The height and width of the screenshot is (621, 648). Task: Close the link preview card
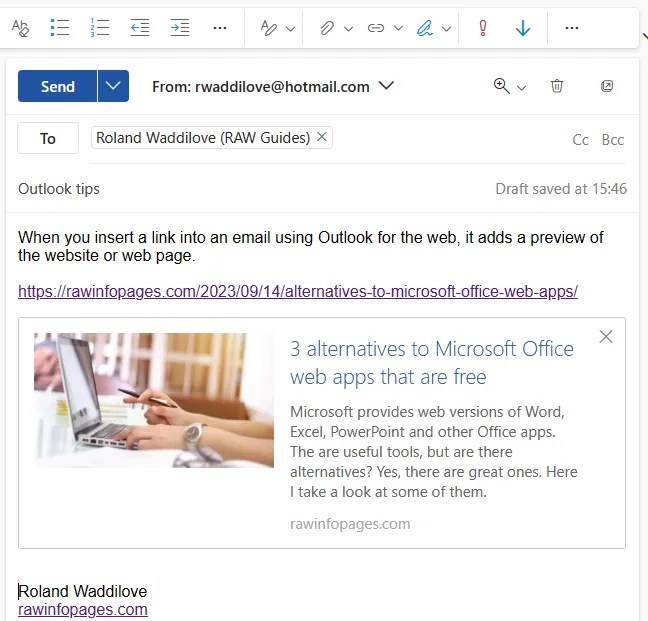(606, 337)
